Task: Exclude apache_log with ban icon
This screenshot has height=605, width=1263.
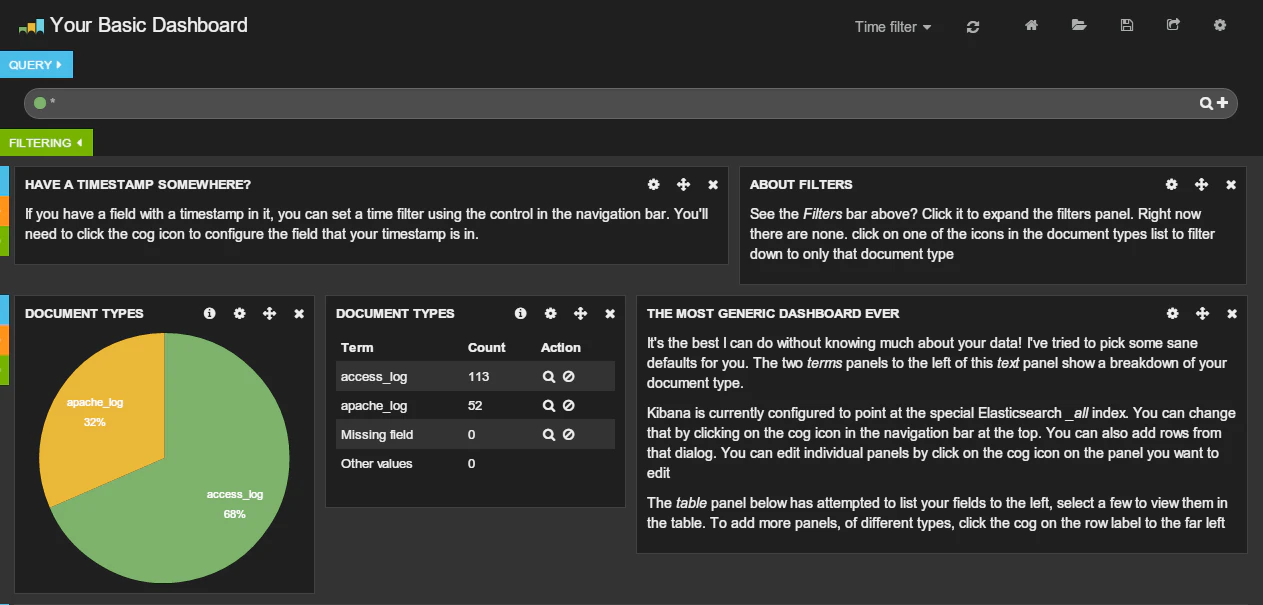Action: point(568,406)
